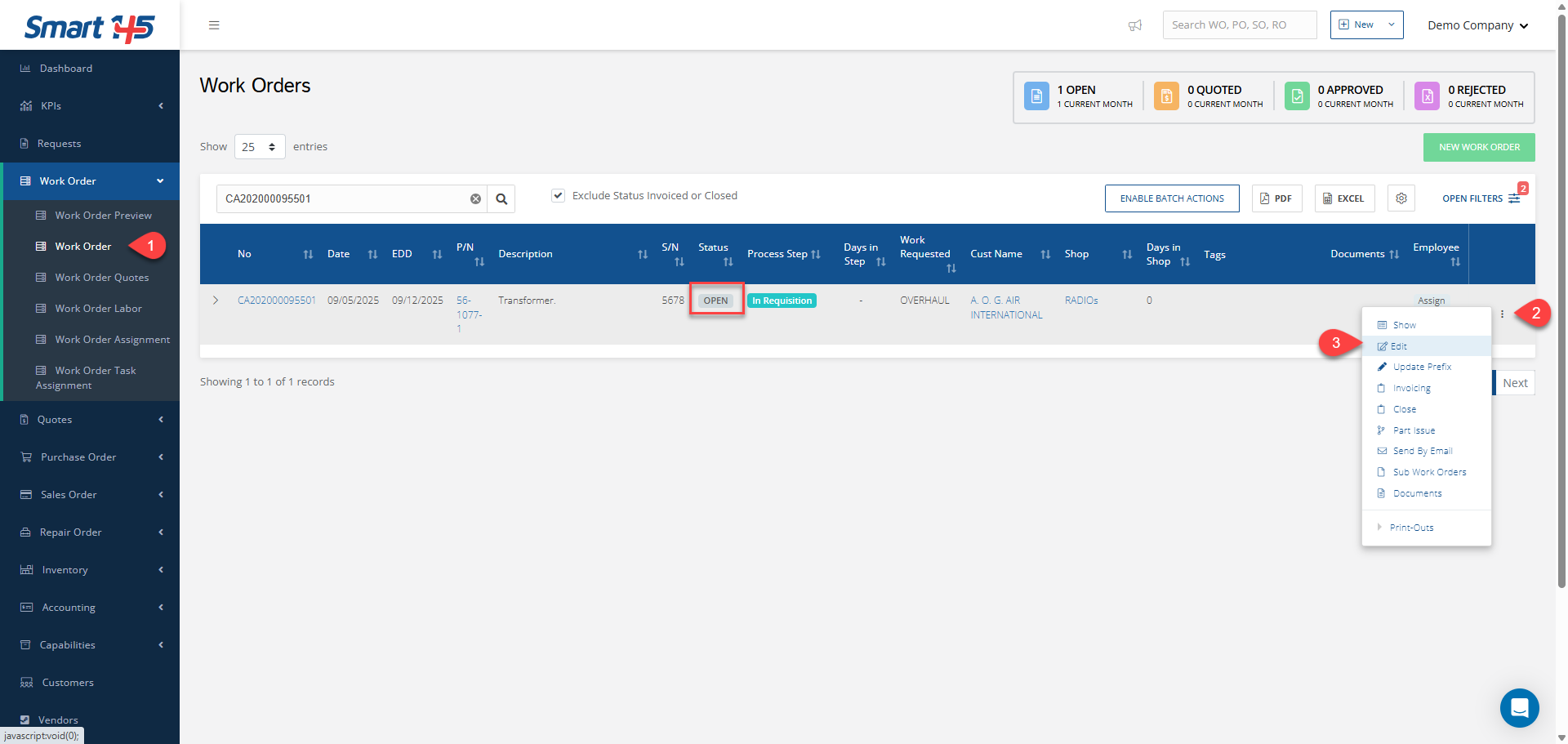Screen dimensions: 1568x744
Task: Click the Assign employee button
Action: pyautogui.click(x=1431, y=301)
